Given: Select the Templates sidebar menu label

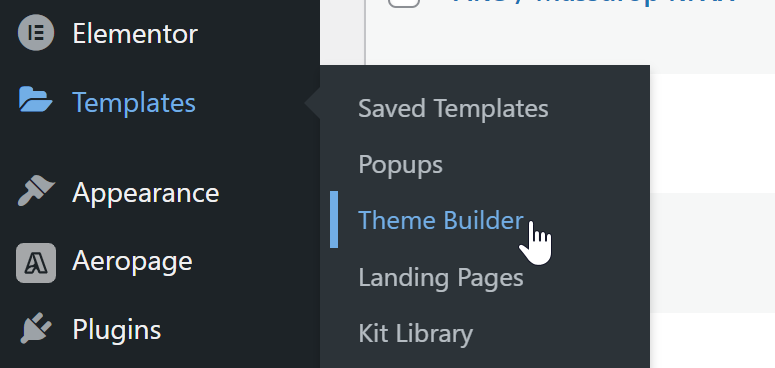Looking at the screenshot, I should [134, 103].
